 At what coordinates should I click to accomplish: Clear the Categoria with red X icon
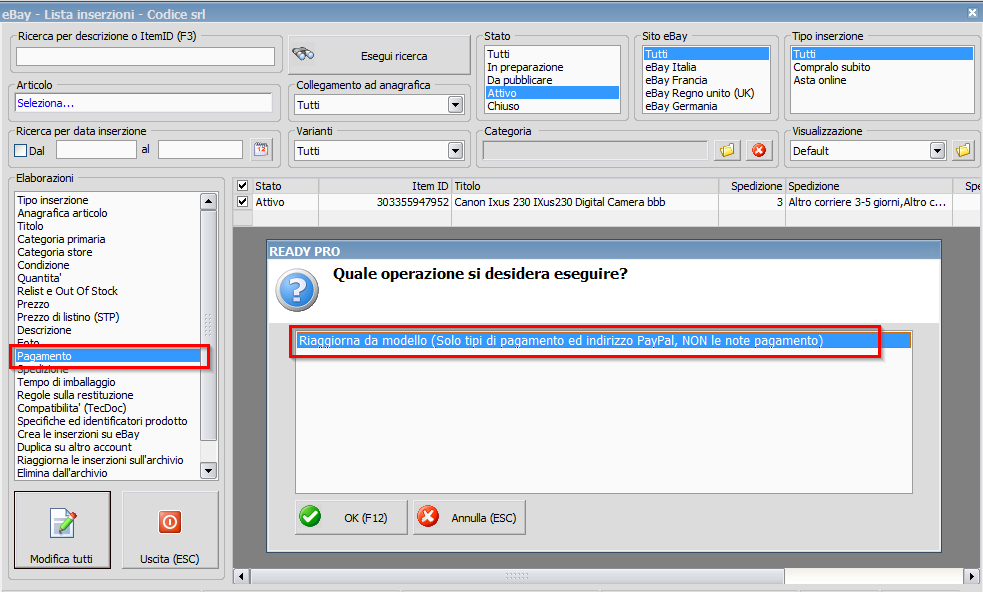coord(759,151)
